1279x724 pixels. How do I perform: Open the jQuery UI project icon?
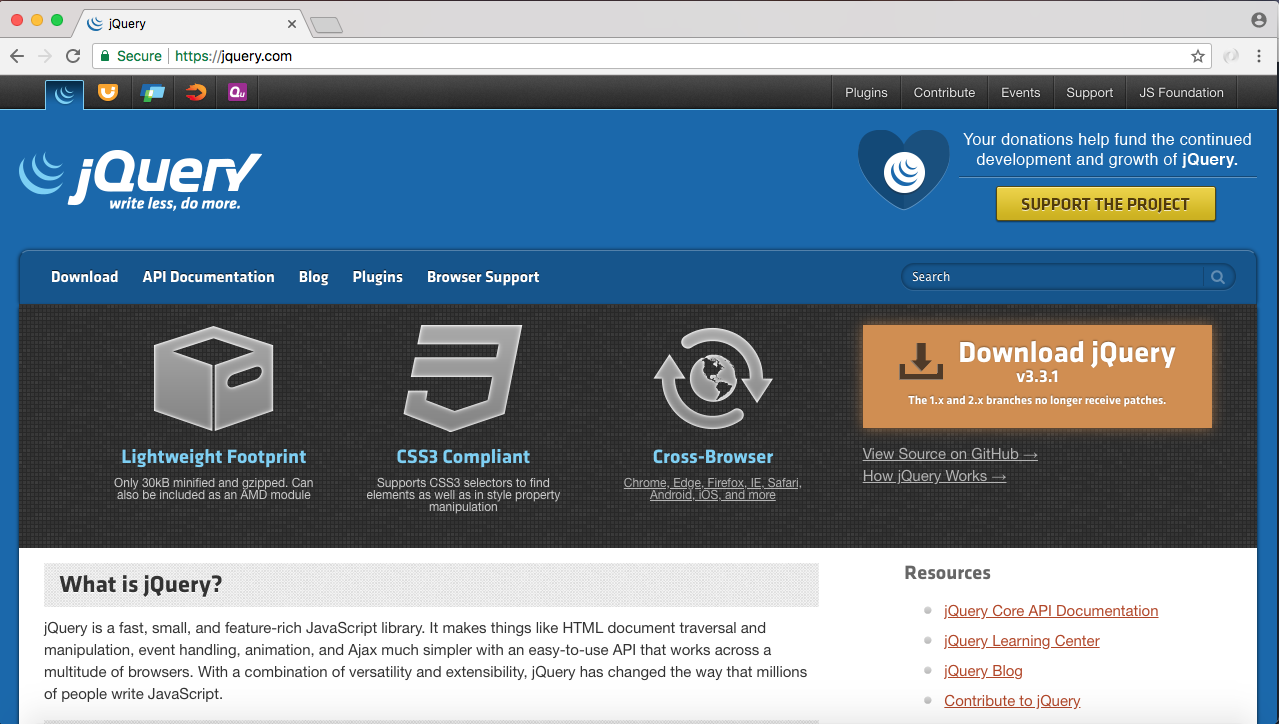click(108, 93)
